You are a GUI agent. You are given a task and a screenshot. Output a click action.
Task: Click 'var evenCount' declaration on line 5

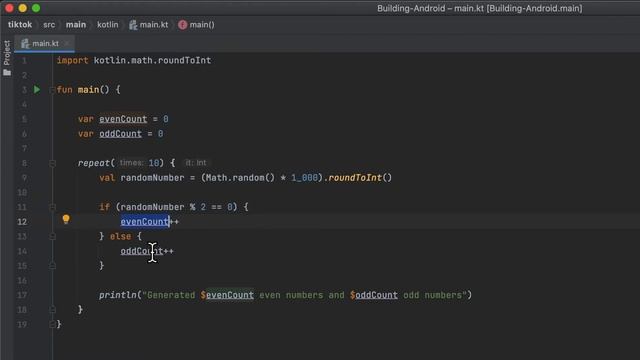point(112,119)
